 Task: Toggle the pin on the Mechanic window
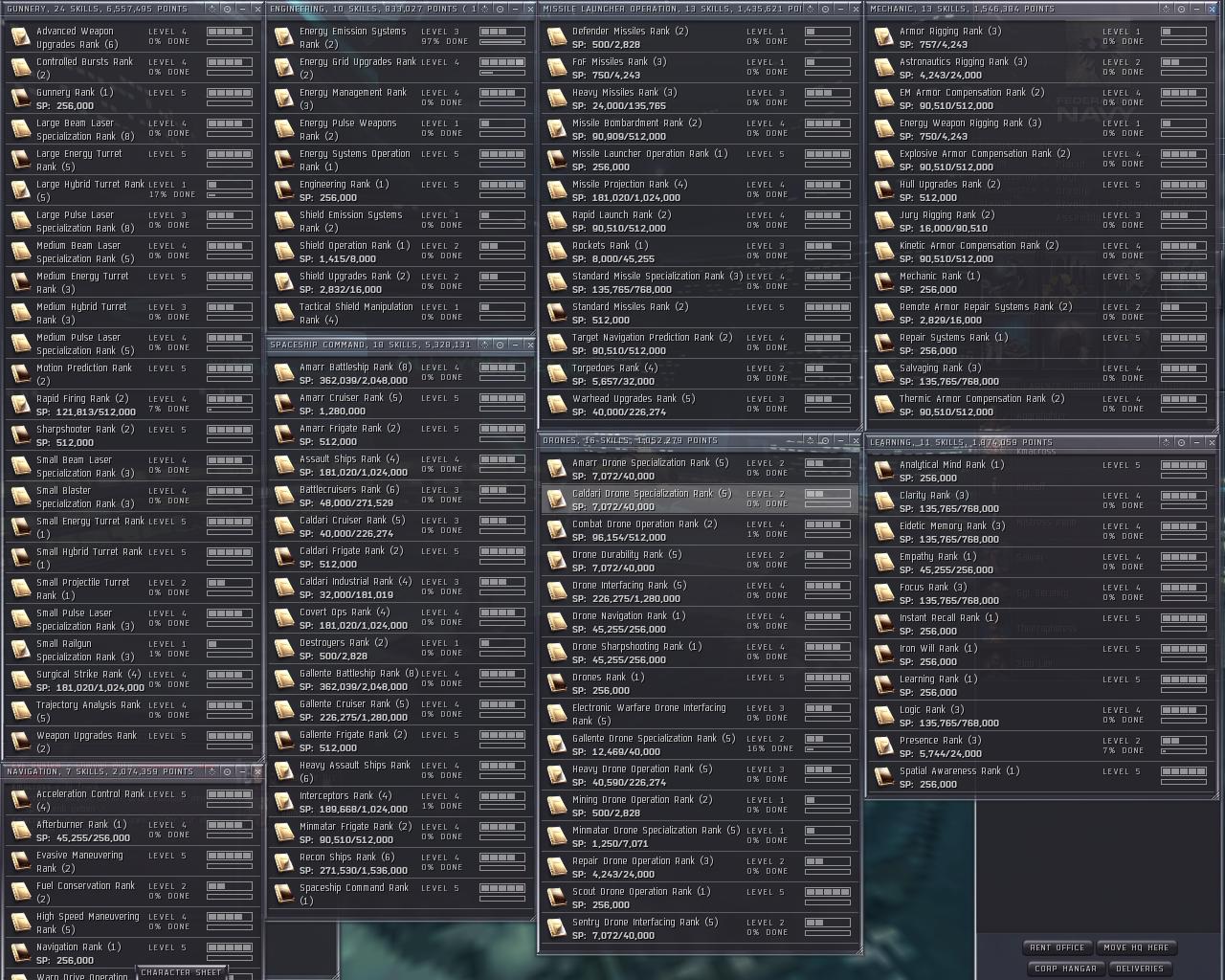coord(1181,9)
